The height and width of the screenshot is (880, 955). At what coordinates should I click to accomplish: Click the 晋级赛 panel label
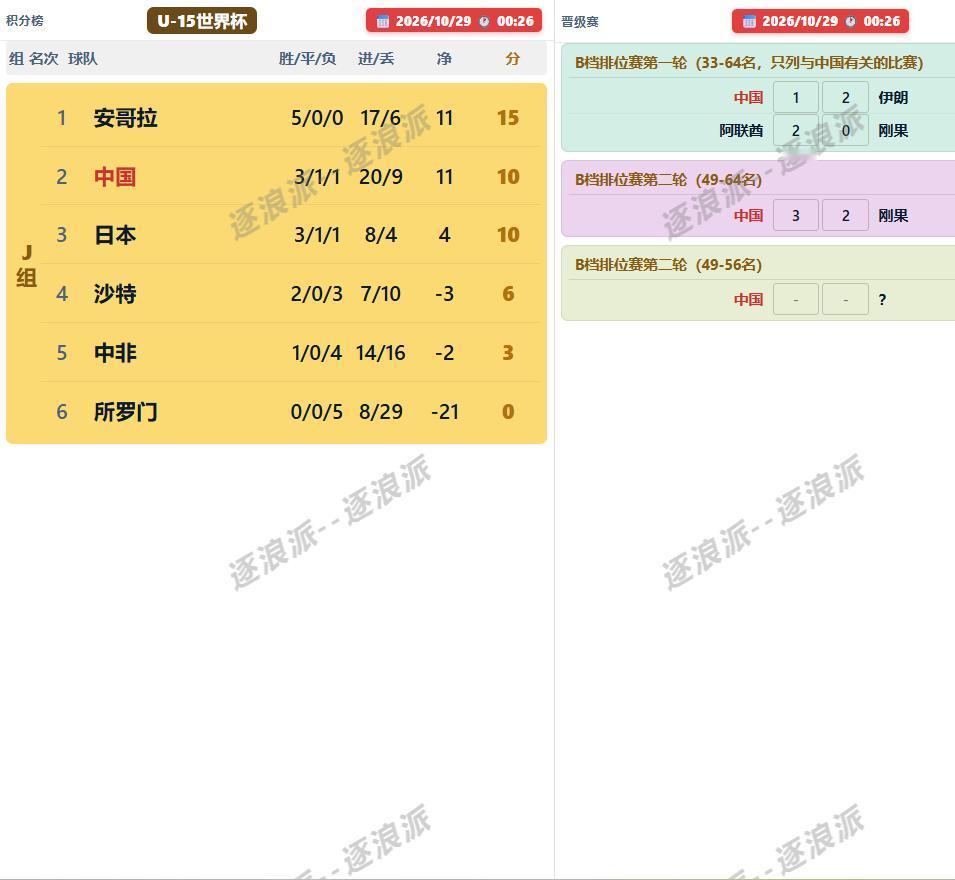coord(580,22)
